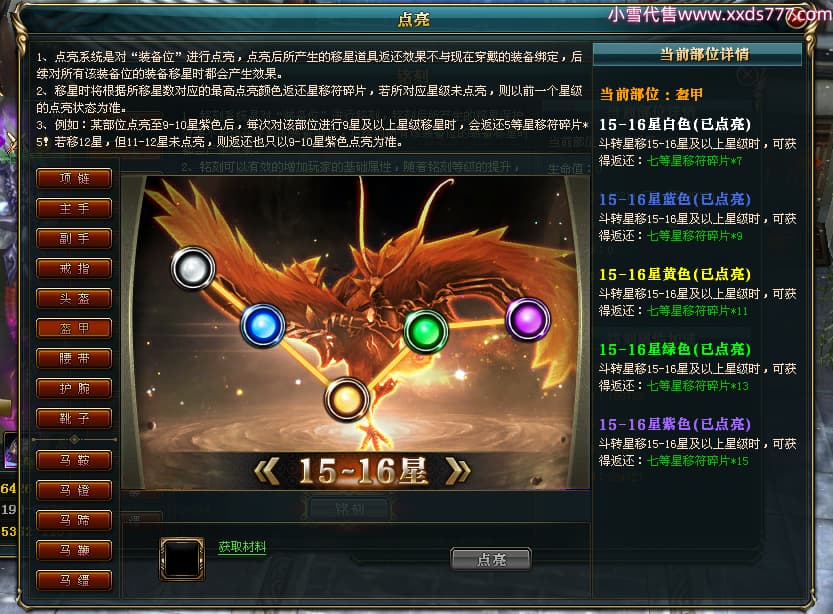Screen dimensions: 833x614
Task: Select the green orb node
Action: click(426, 331)
